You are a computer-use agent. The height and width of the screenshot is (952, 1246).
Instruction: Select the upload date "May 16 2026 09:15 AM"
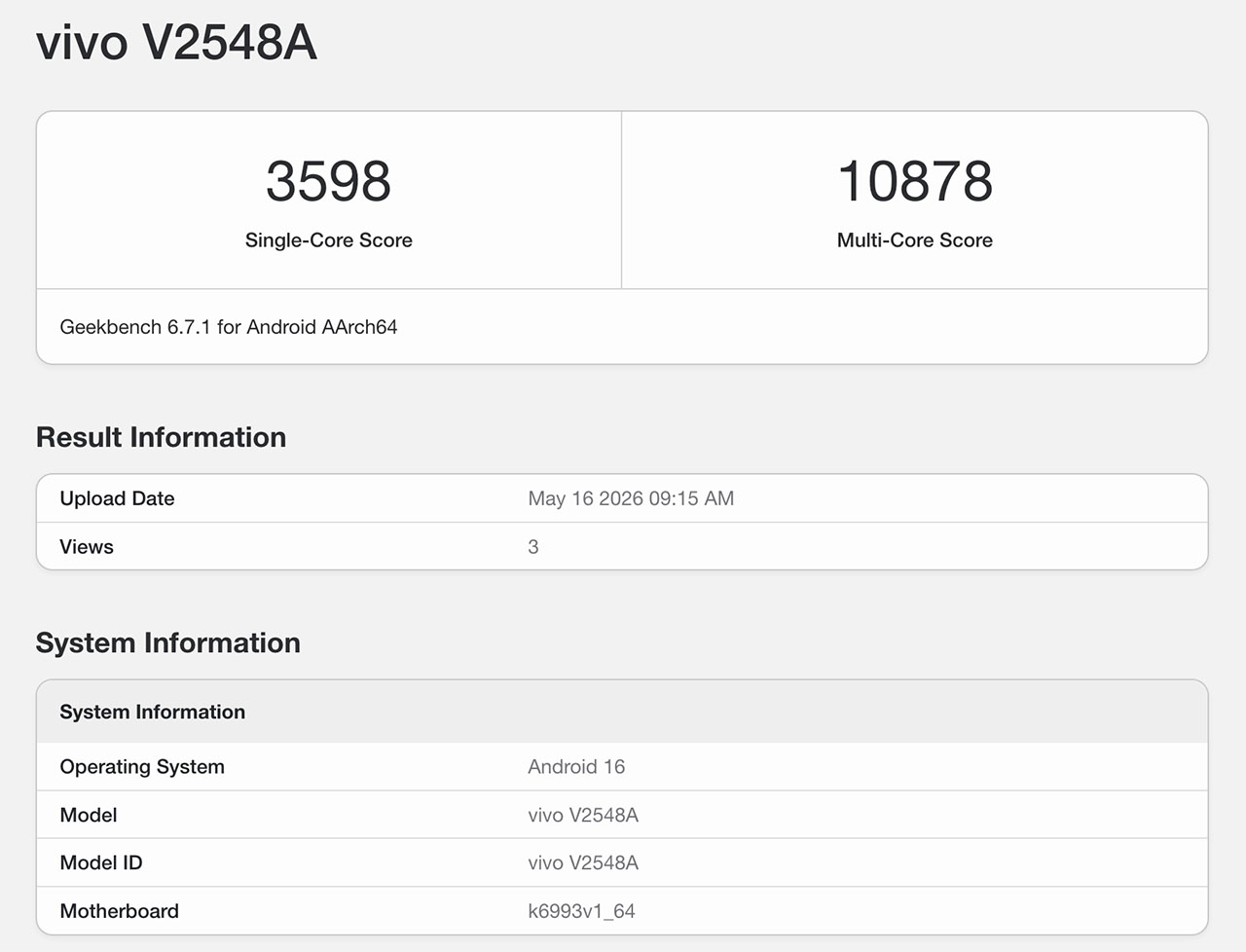631,498
